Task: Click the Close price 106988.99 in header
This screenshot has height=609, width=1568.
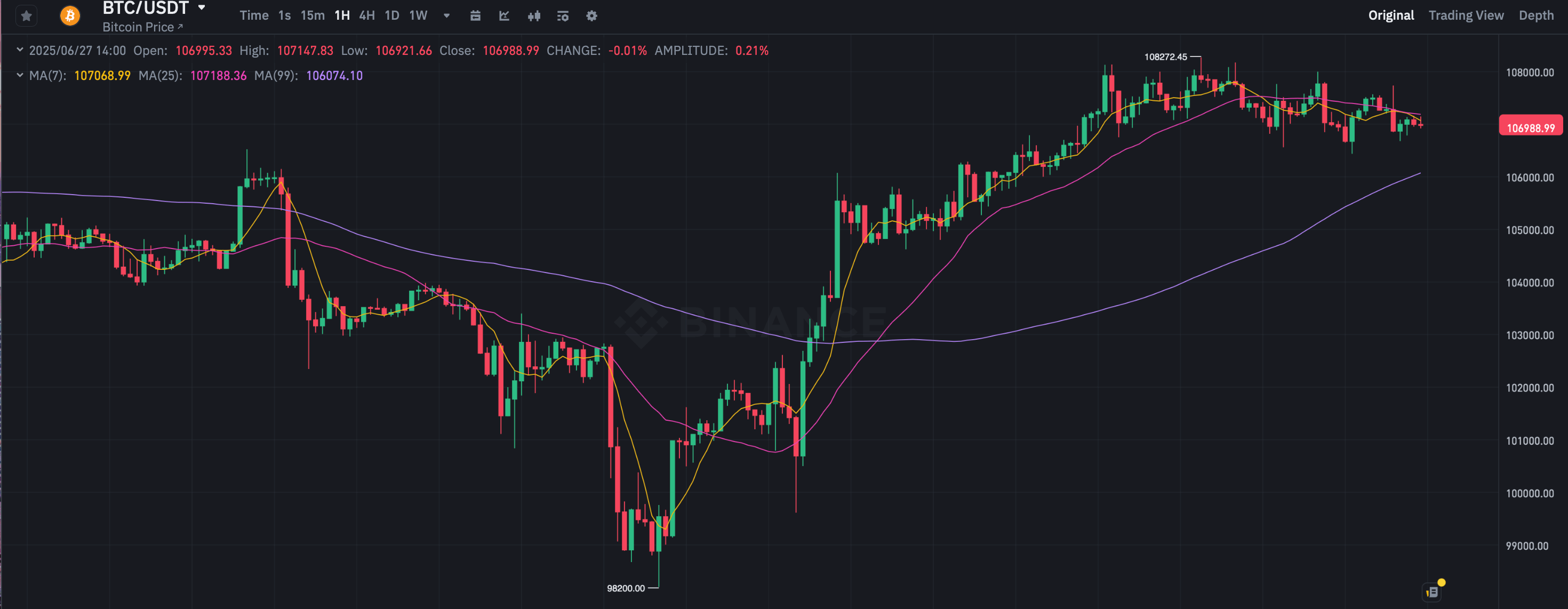Action: (x=511, y=51)
